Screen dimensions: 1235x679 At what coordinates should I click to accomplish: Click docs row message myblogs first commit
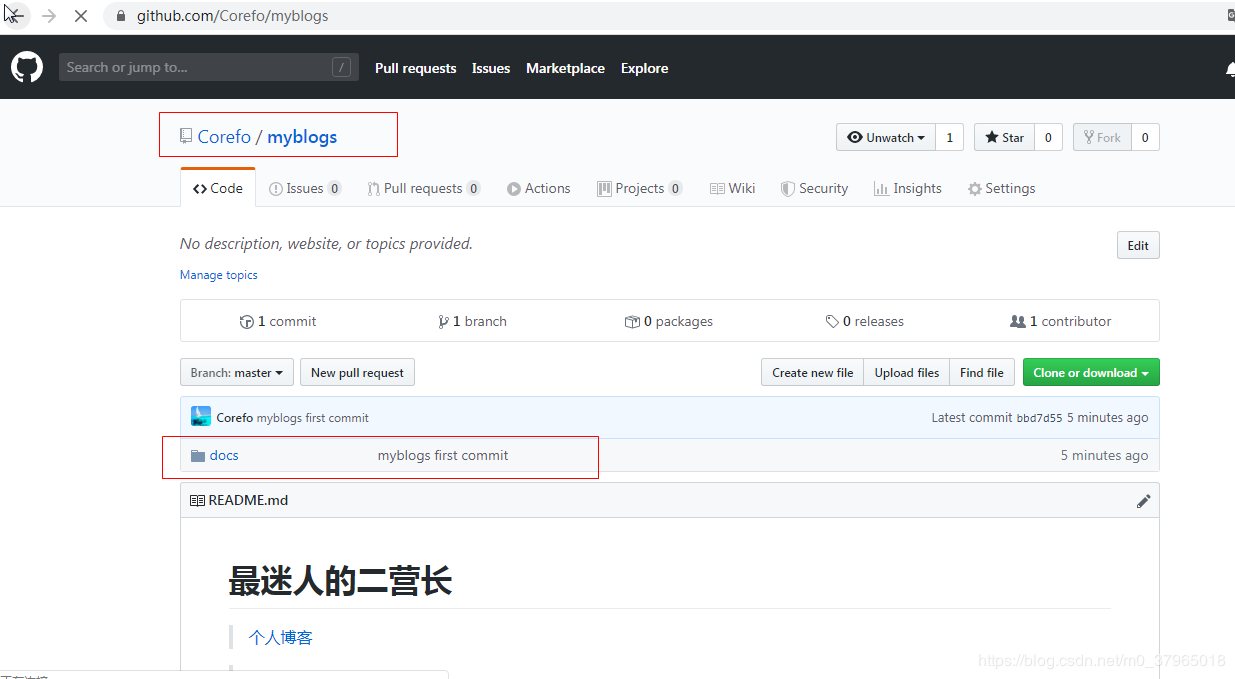click(x=443, y=455)
